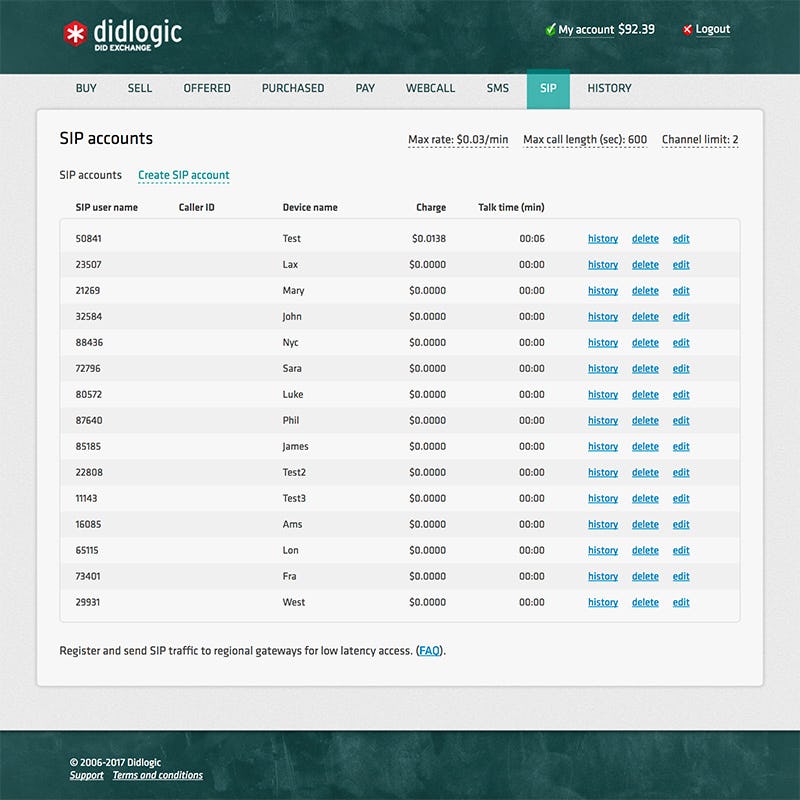Screen dimensions: 800x800
Task: Switch to the PURCHASED tab
Action: (x=293, y=88)
